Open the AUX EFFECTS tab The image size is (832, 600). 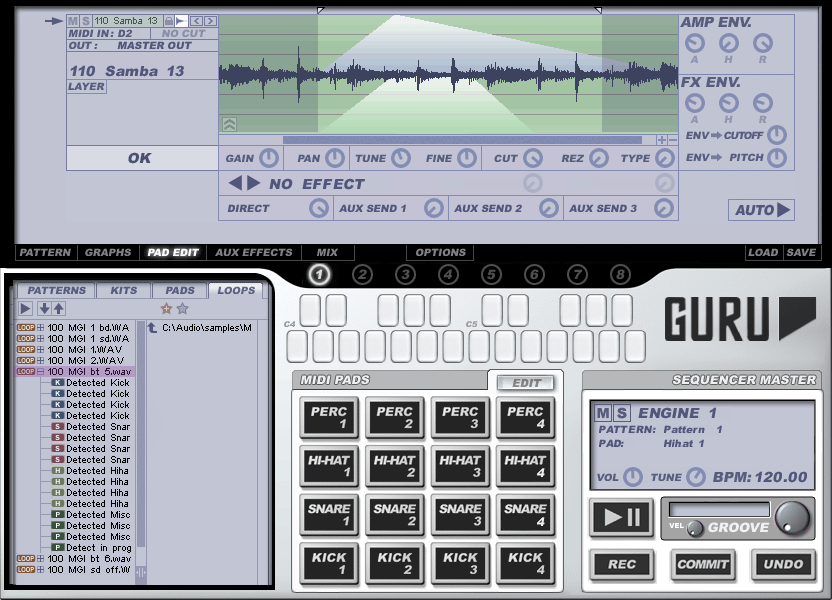pos(254,253)
